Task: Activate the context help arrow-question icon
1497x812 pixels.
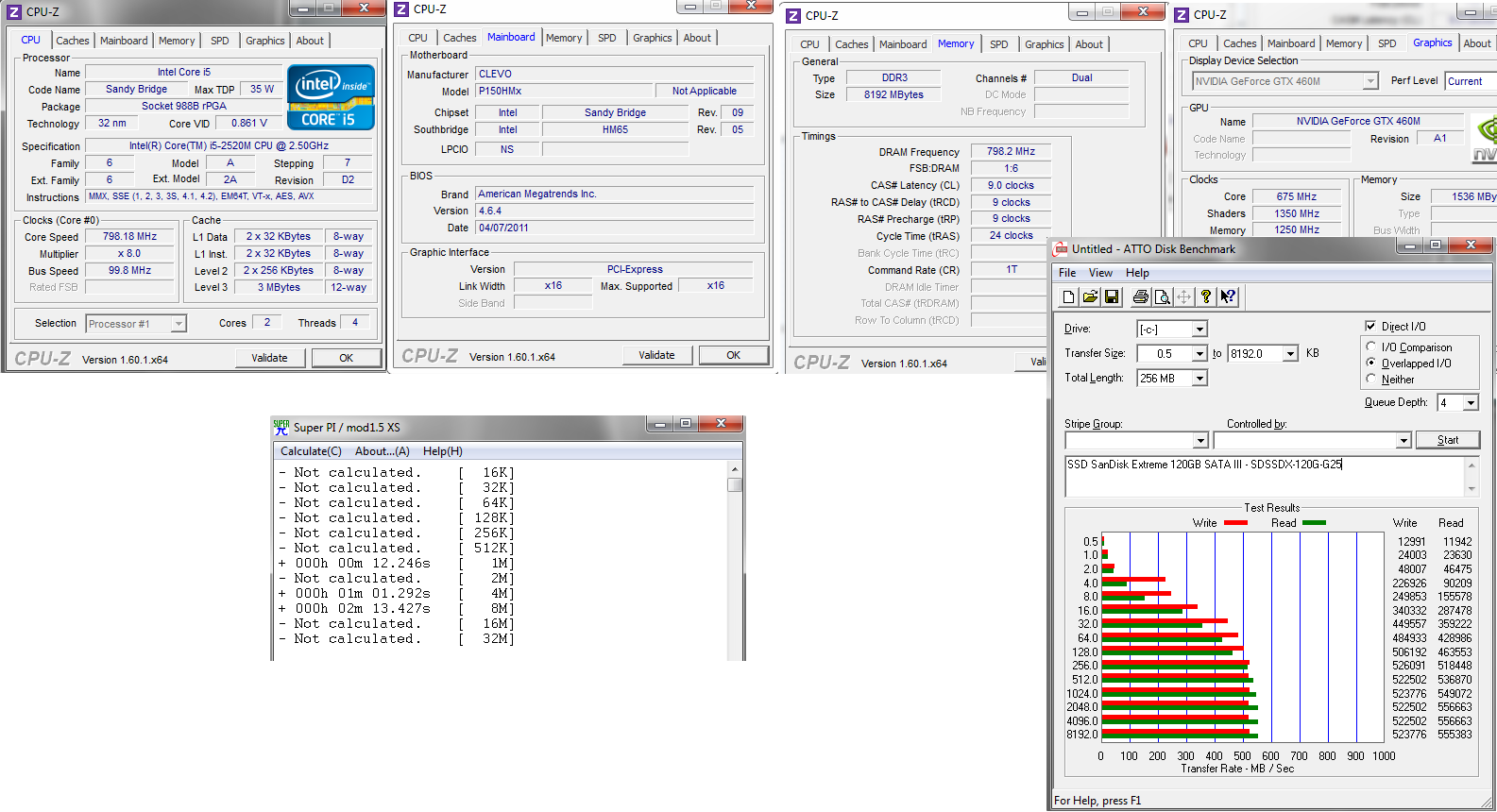Action: pyautogui.click(x=1227, y=297)
